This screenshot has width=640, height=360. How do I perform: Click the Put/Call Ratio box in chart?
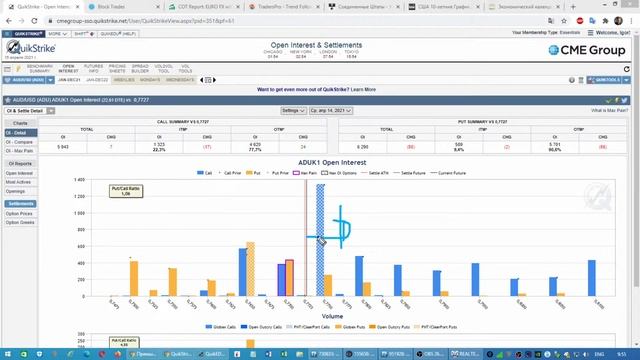click(126, 191)
